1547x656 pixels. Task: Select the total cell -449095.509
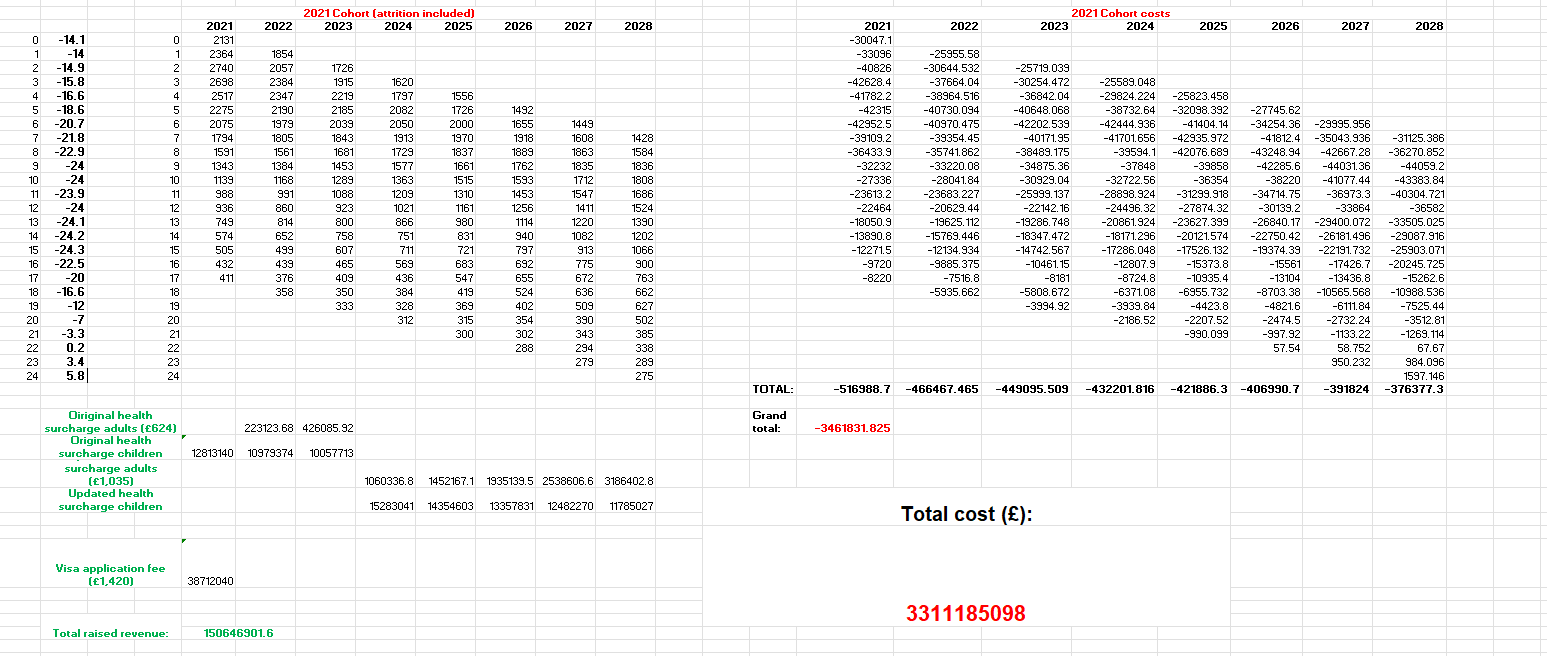(x=1032, y=389)
